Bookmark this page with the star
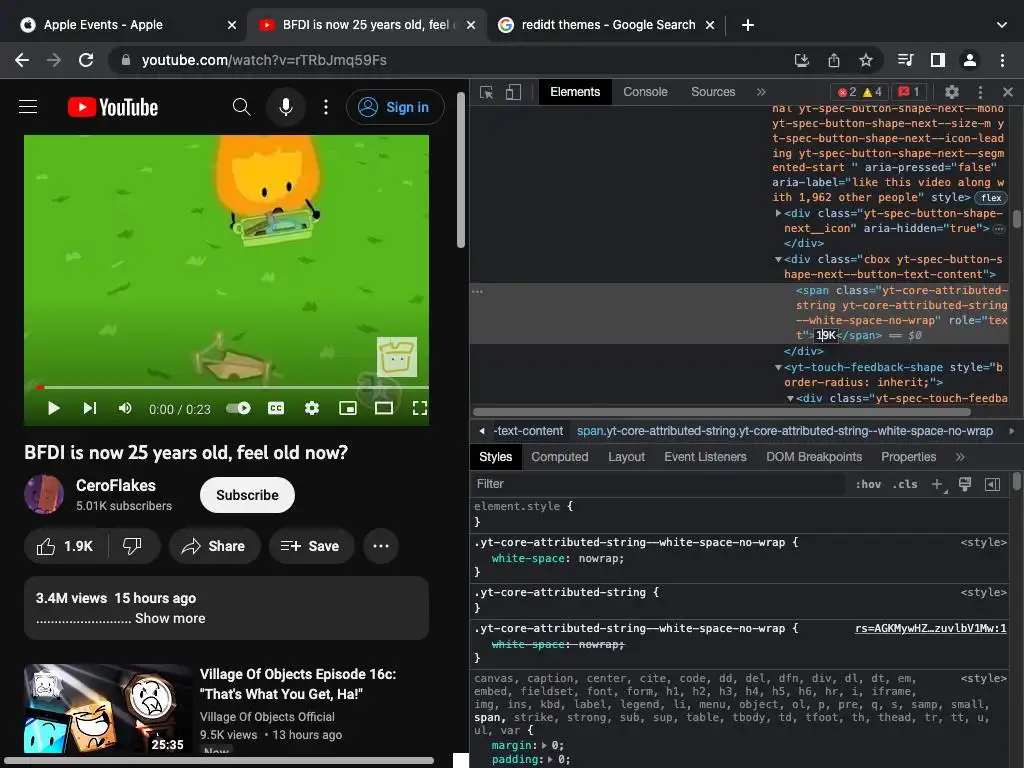The height and width of the screenshot is (768, 1024). coord(866,60)
